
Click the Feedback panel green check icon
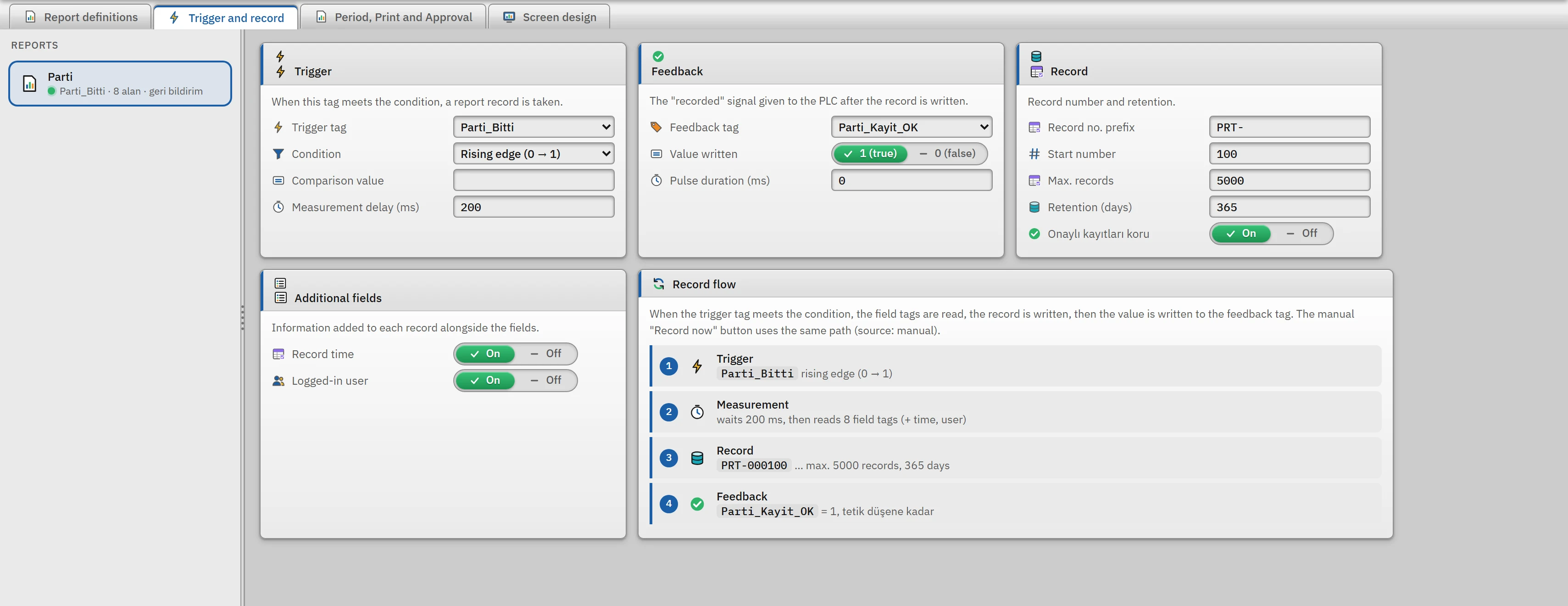(x=658, y=56)
